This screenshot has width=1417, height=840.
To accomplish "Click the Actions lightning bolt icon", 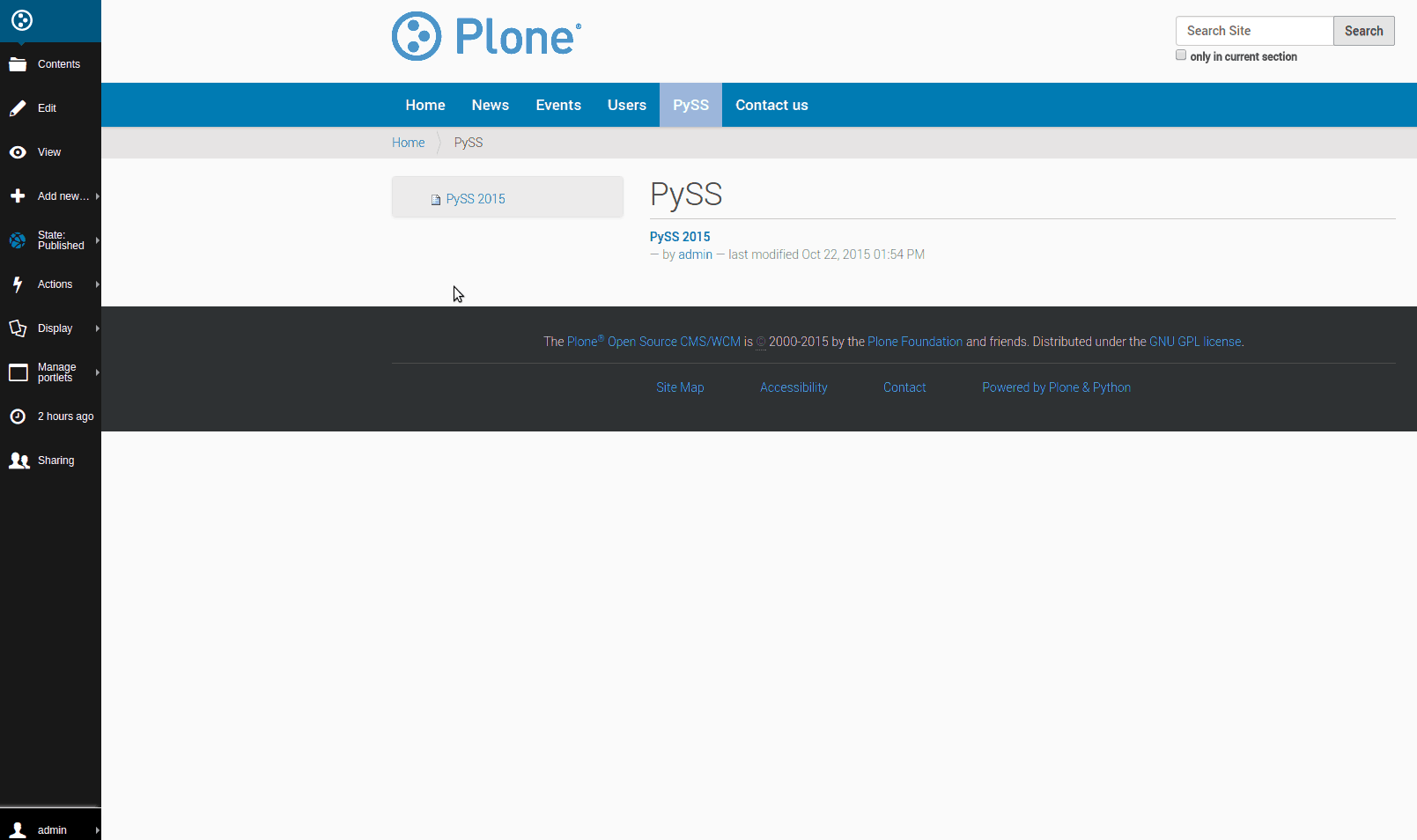I will [x=18, y=284].
